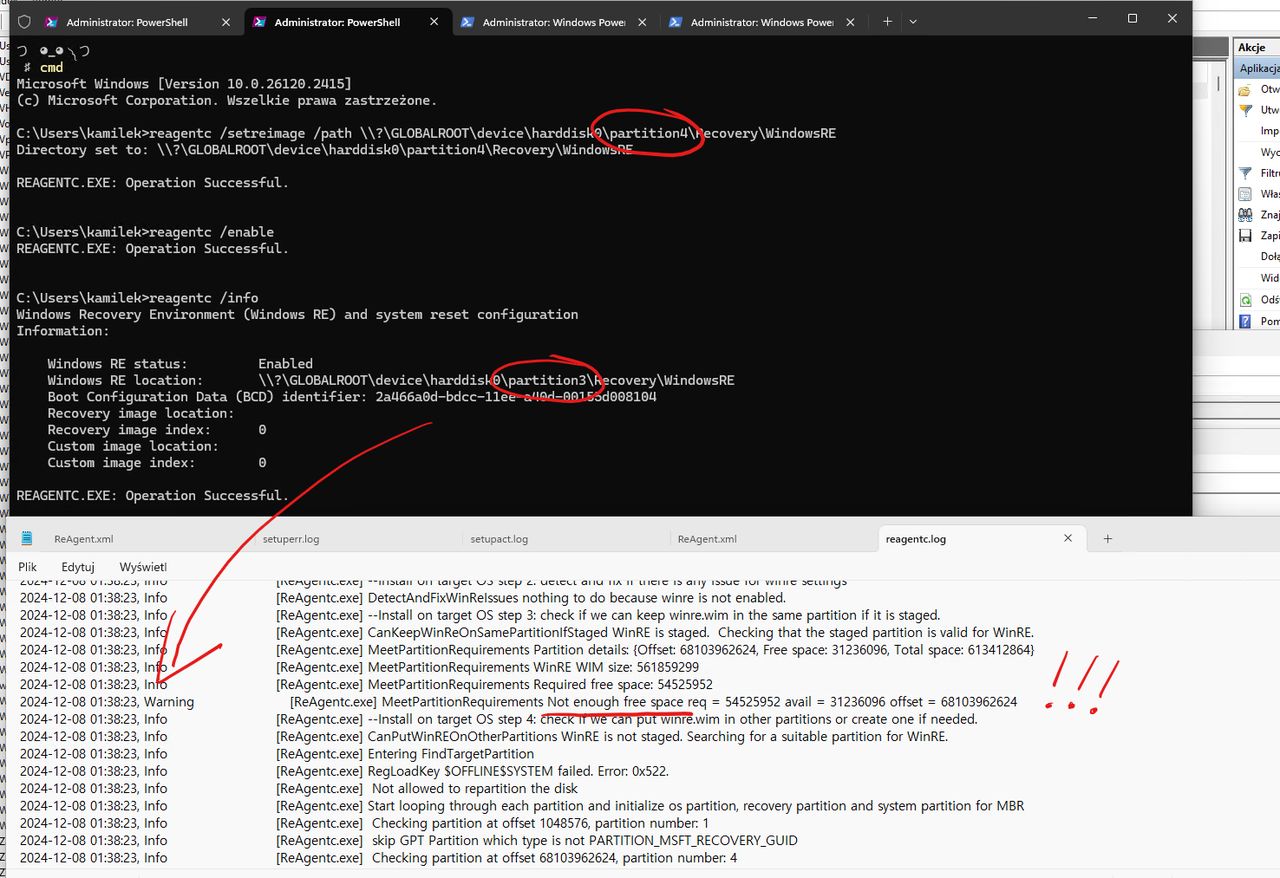The image size is (1280, 878).
Task: Click the green refresh icon in the Akcje panel
Action: point(1245,299)
